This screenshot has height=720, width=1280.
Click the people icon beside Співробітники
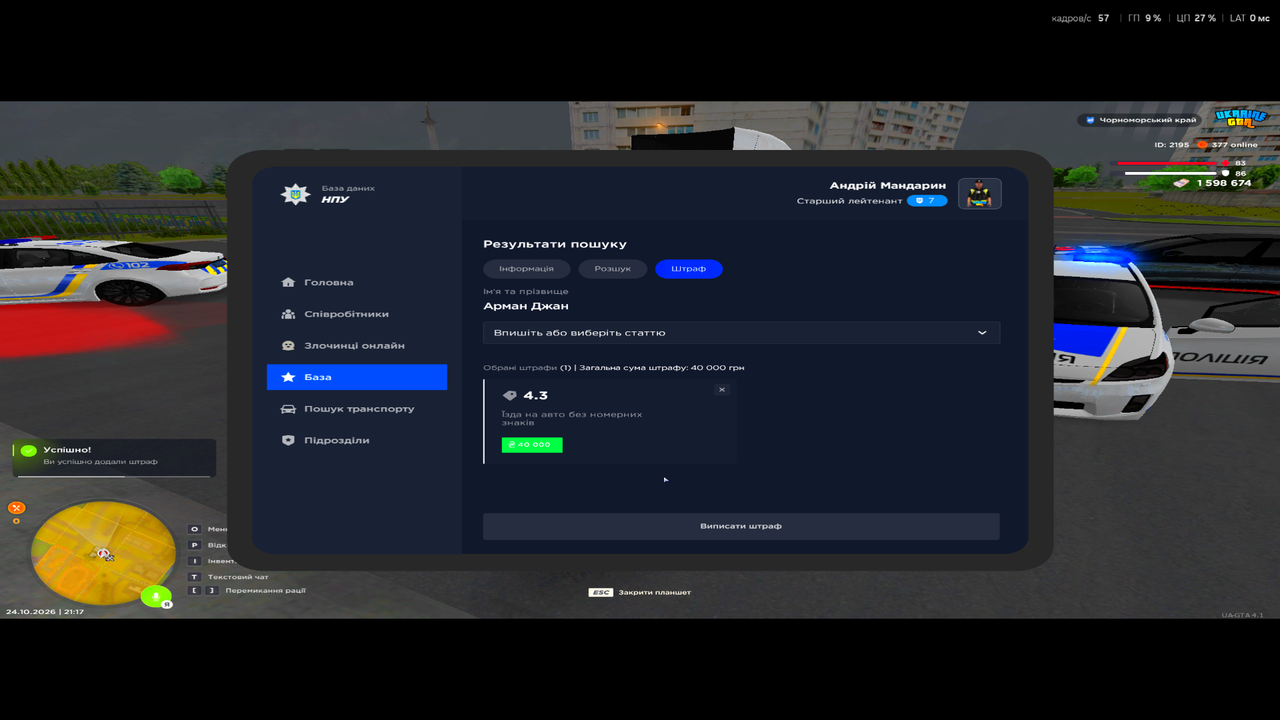click(x=288, y=314)
